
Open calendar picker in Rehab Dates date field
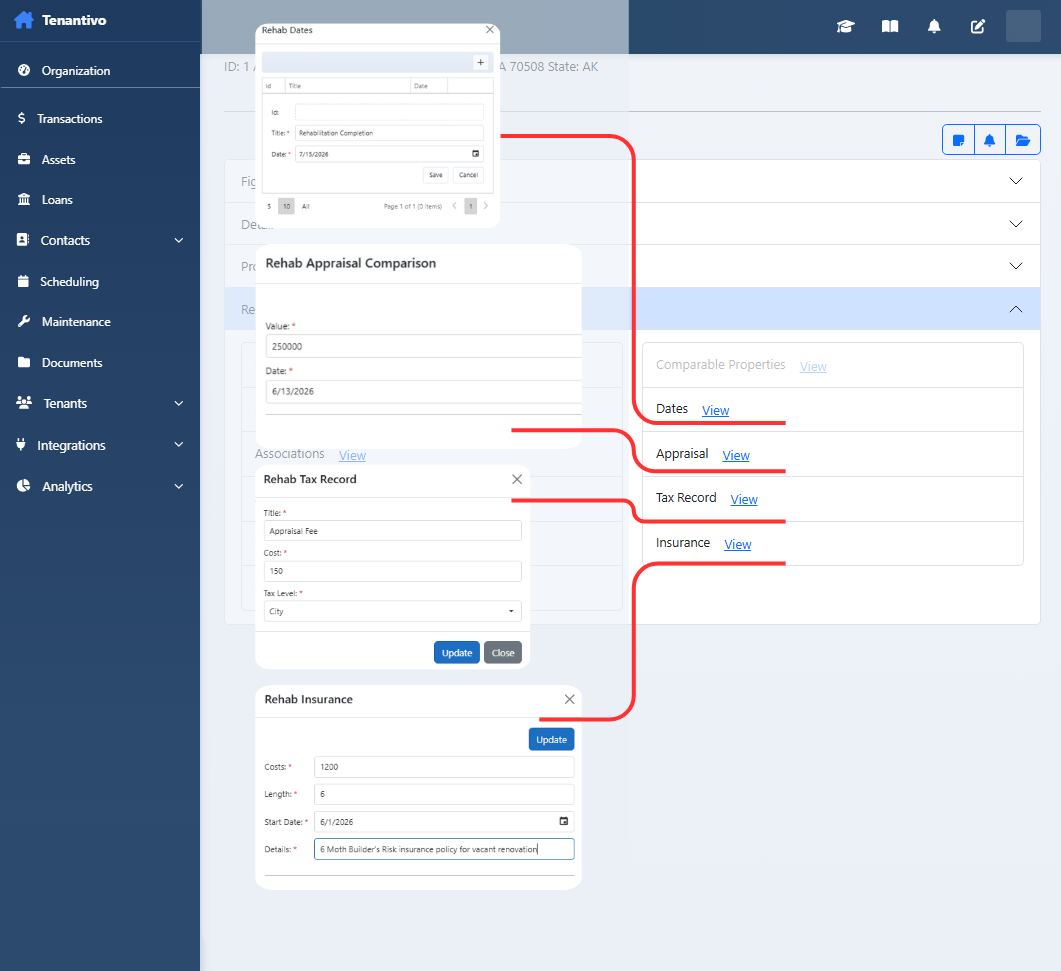[x=476, y=154]
